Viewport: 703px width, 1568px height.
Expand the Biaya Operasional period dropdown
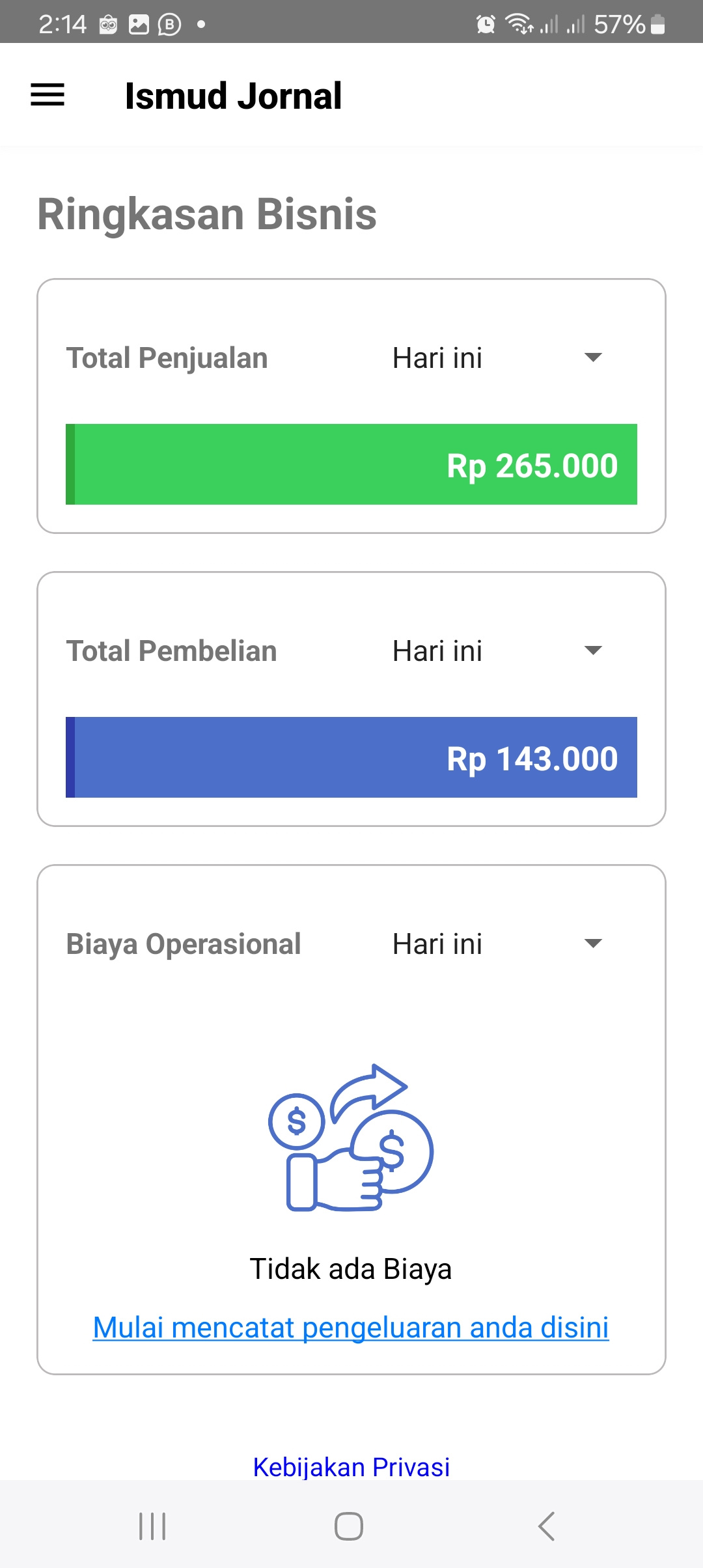498,944
